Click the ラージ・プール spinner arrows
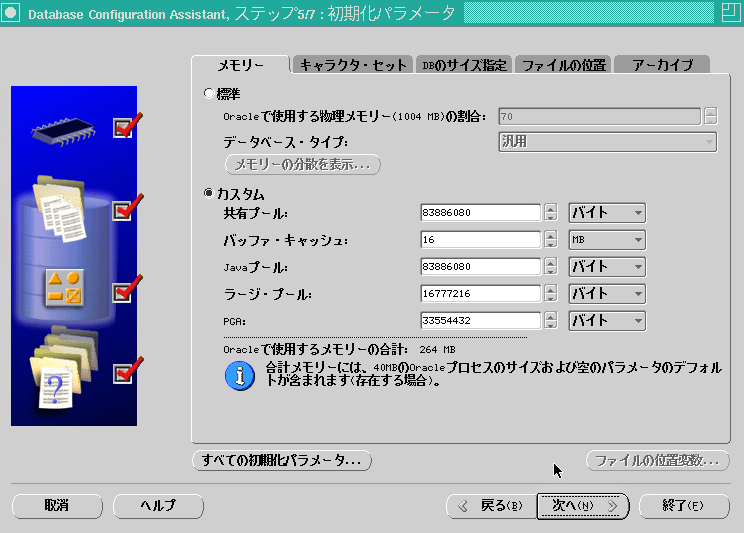 tap(550, 294)
